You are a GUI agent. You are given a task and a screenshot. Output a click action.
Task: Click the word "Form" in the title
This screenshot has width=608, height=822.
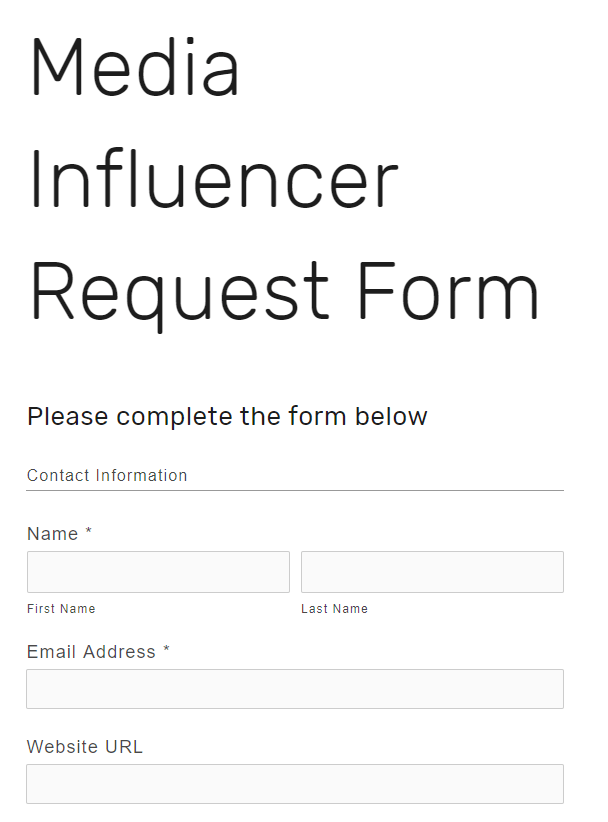tap(448, 292)
